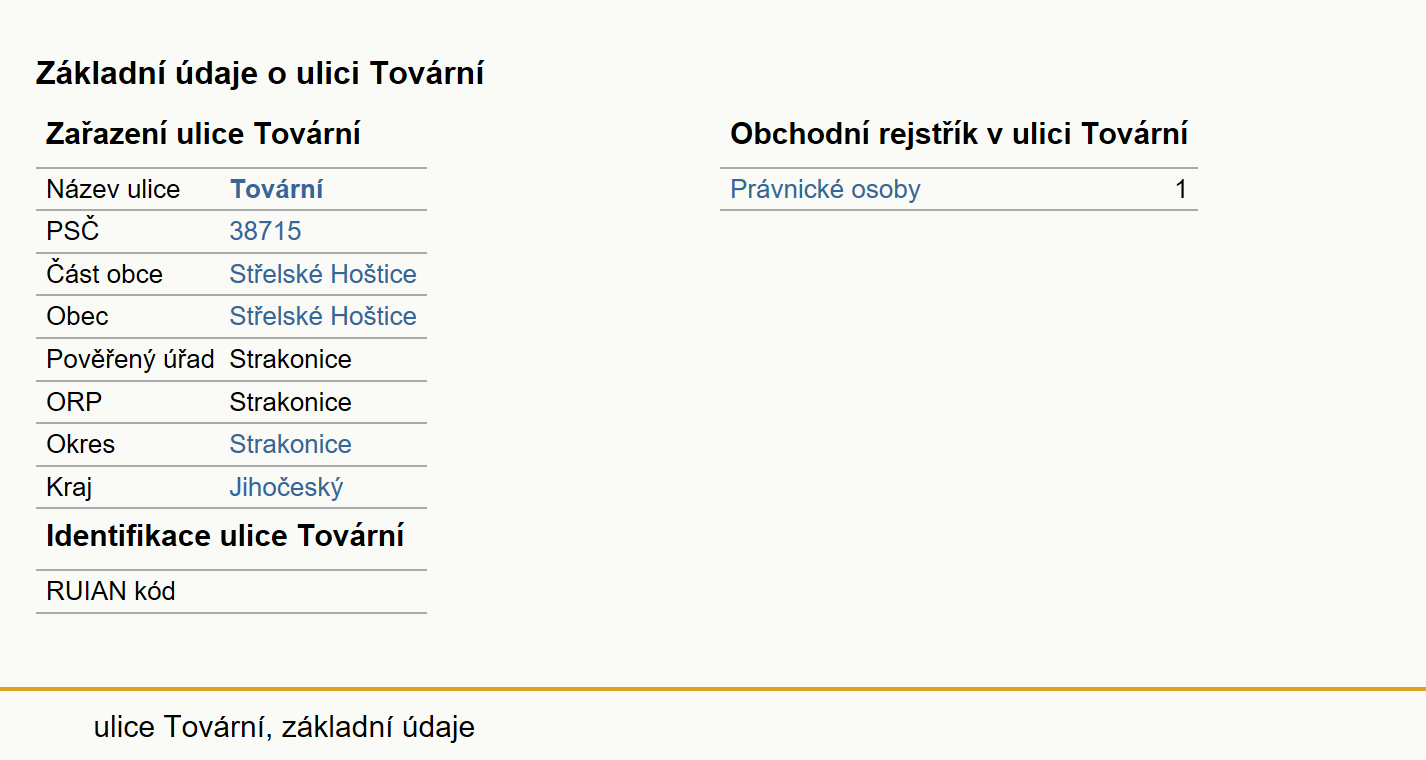Open the Tovární street name link
The height and width of the screenshot is (760, 1426).
[276, 189]
